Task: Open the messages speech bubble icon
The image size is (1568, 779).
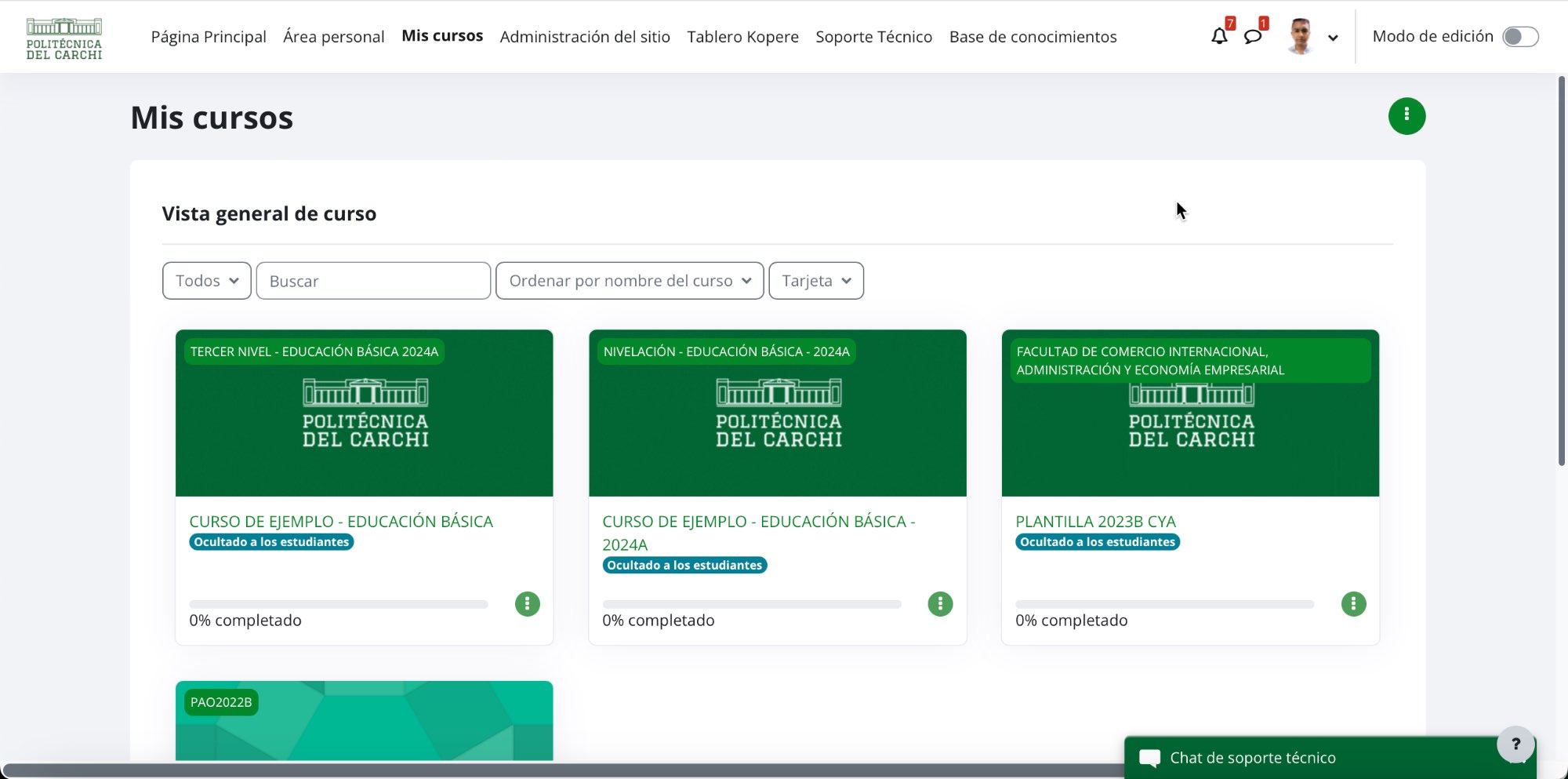Action: pos(1253,36)
